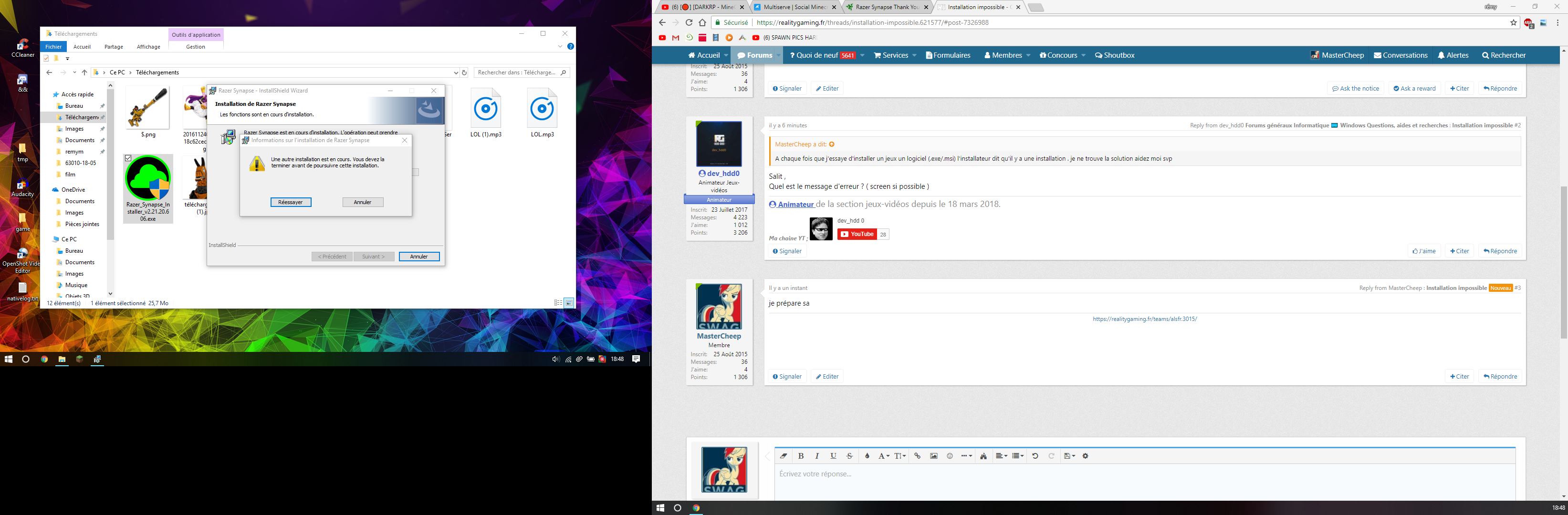Switch Explorer to large icons view

569,303
